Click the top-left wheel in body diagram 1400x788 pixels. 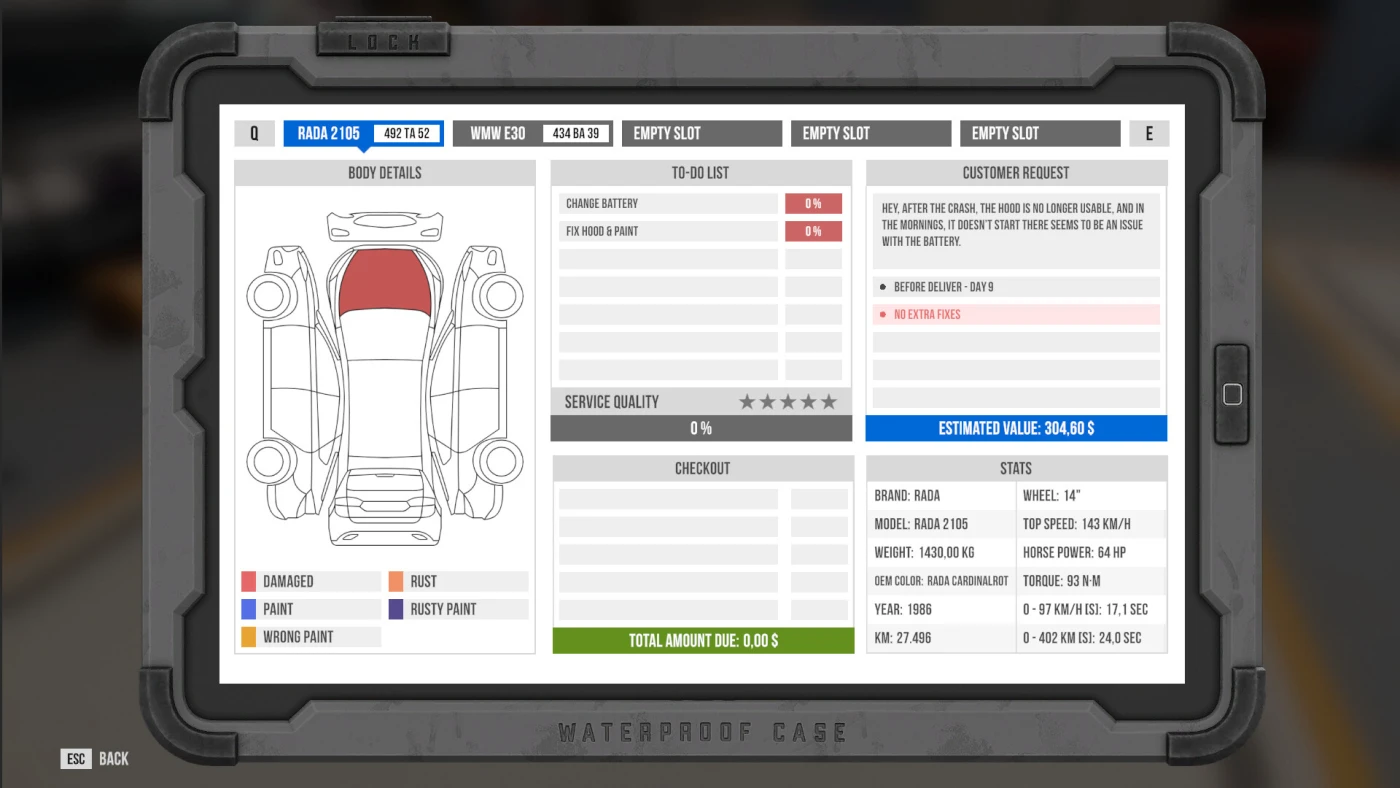pos(269,296)
